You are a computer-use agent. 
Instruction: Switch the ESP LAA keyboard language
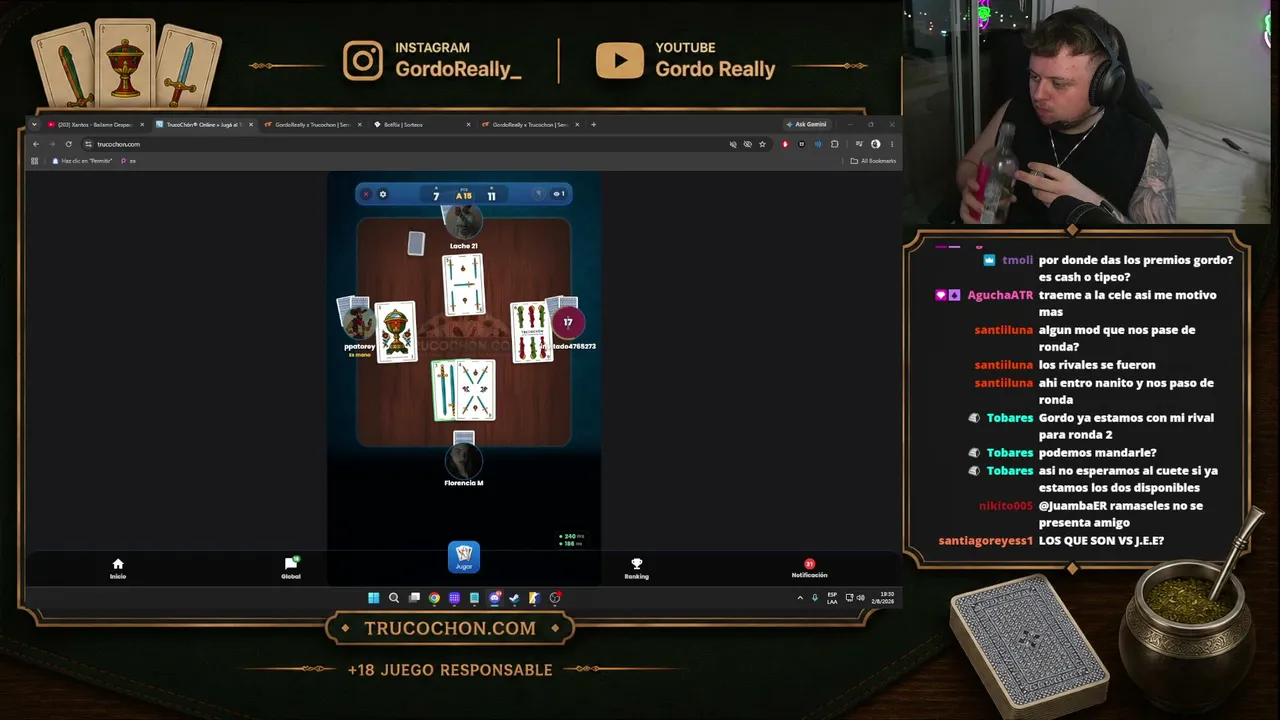(x=832, y=598)
